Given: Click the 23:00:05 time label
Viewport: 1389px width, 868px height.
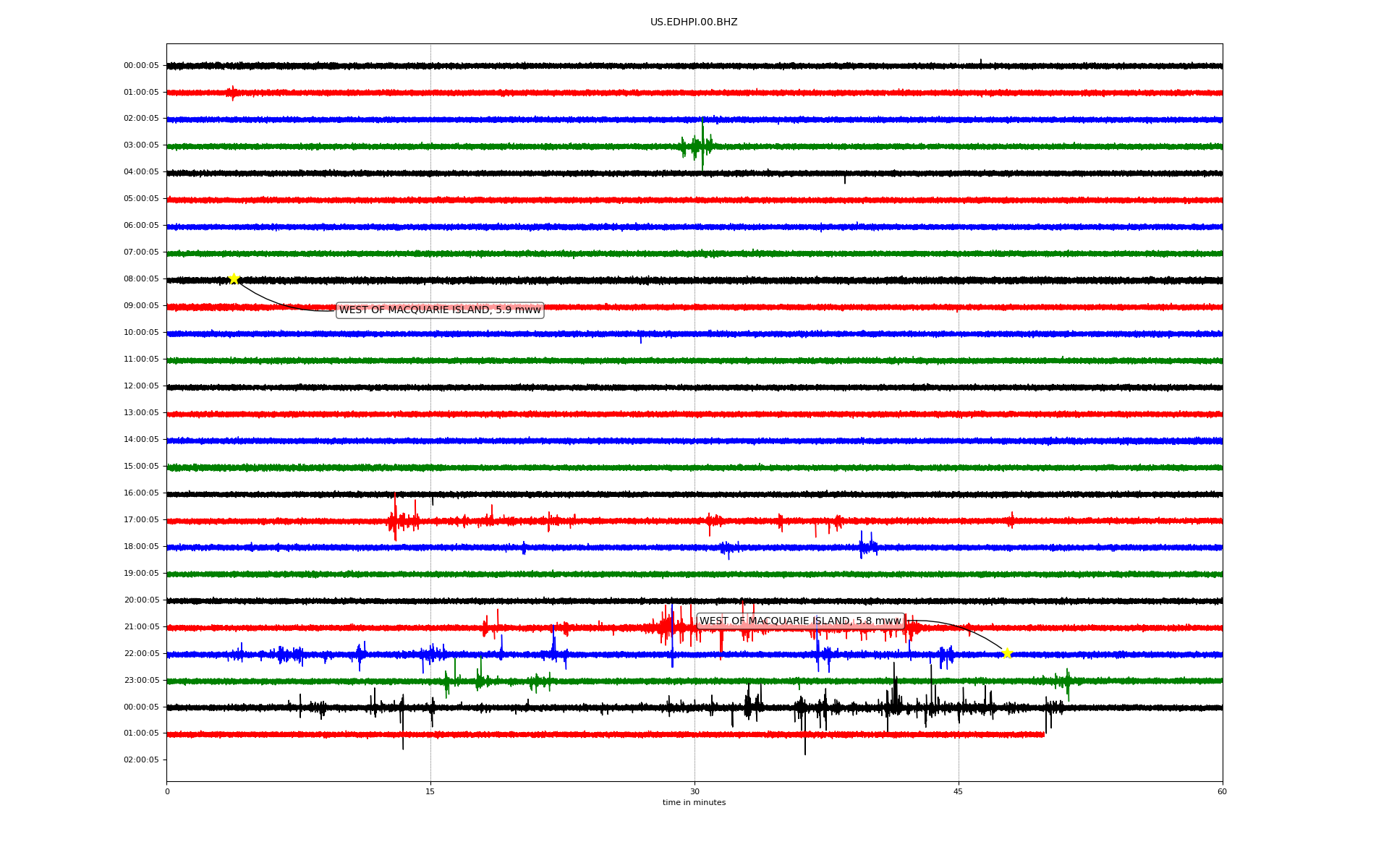Looking at the screenshot, I should coord(141,681).
